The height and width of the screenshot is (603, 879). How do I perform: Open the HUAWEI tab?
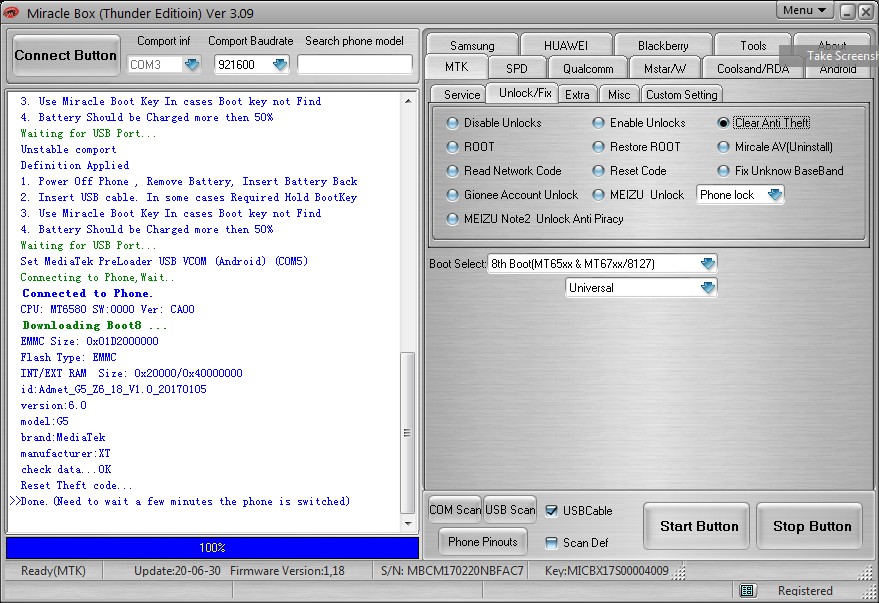566,45
